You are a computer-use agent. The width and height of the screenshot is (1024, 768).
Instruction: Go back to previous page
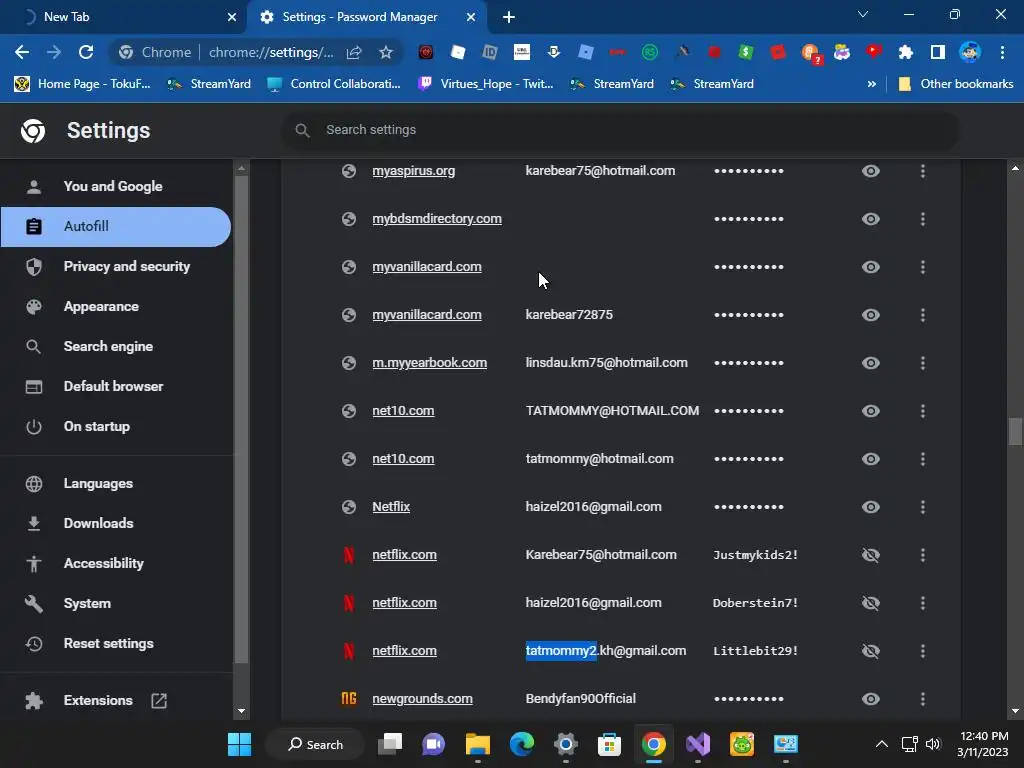[x=22, y=52]
